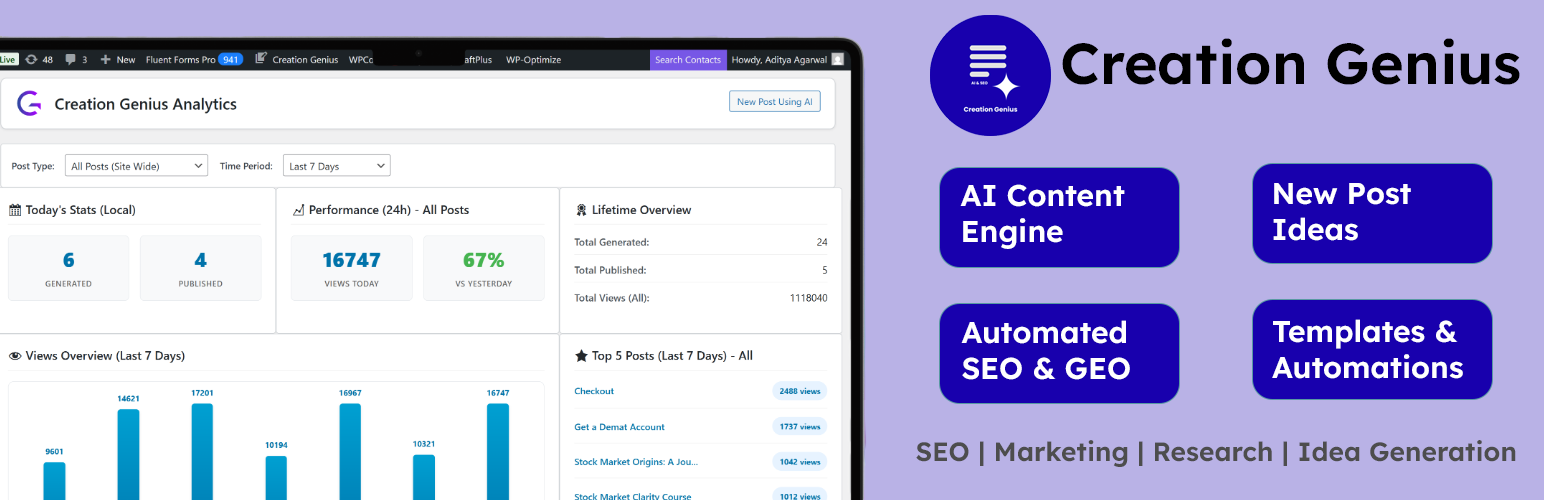Click the bar labeled 9601 in chart
Image resolution: width=1544 pixels, height=500 pixels.
(x=54, y=481)
